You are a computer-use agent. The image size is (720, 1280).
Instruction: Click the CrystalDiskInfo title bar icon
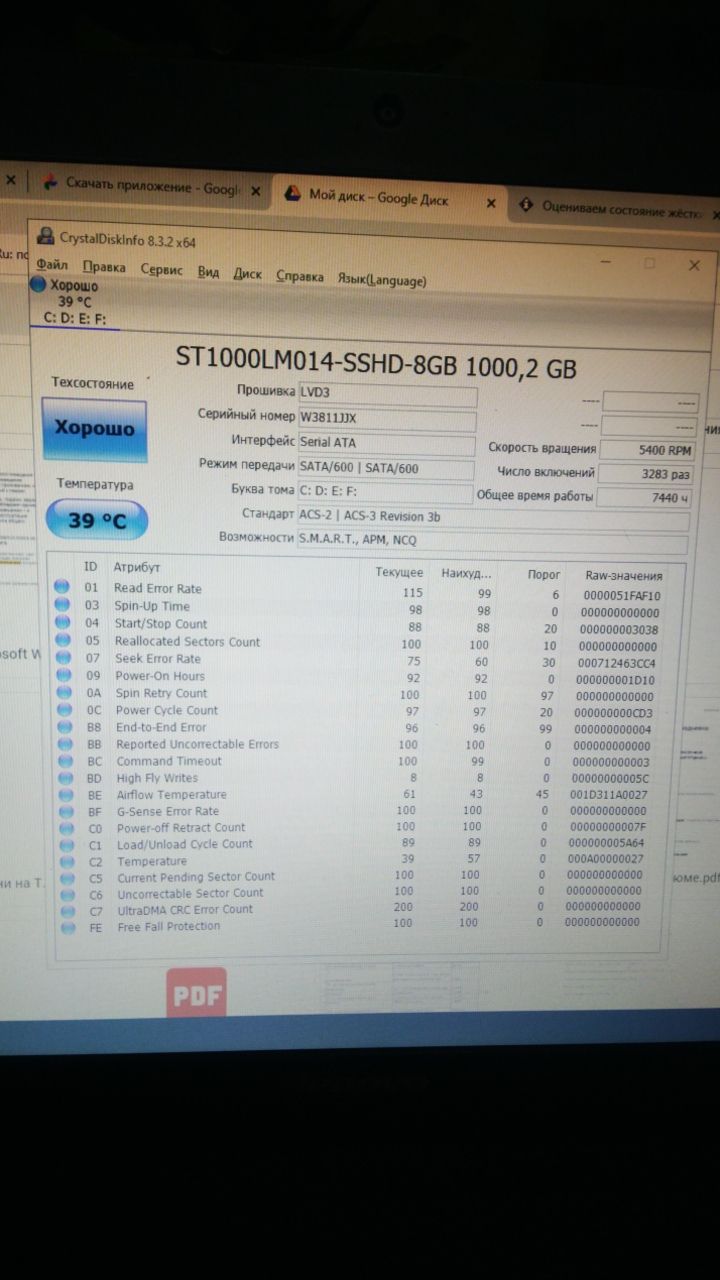45,237
